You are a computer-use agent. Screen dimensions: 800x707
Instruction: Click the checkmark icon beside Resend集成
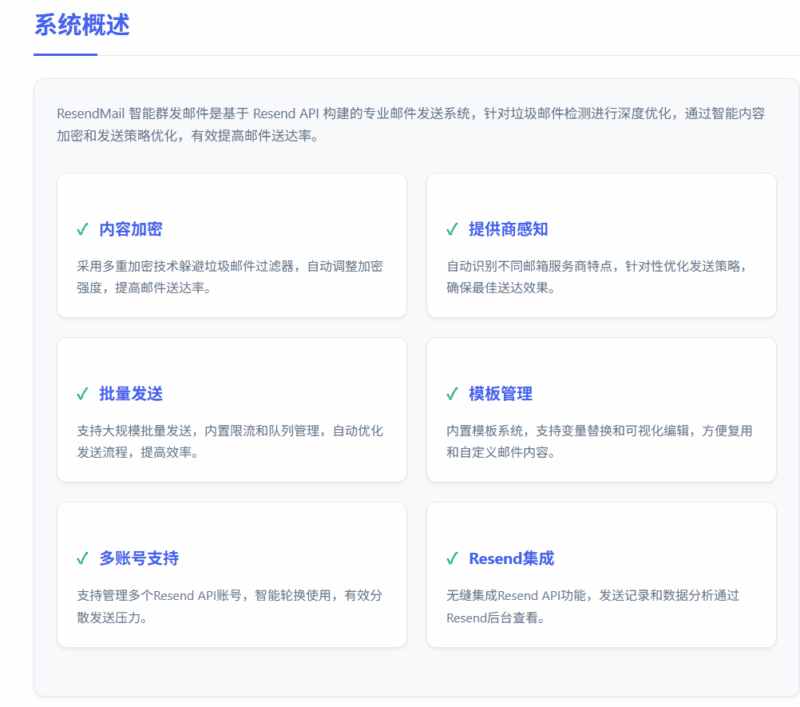(x=452, y=558)
